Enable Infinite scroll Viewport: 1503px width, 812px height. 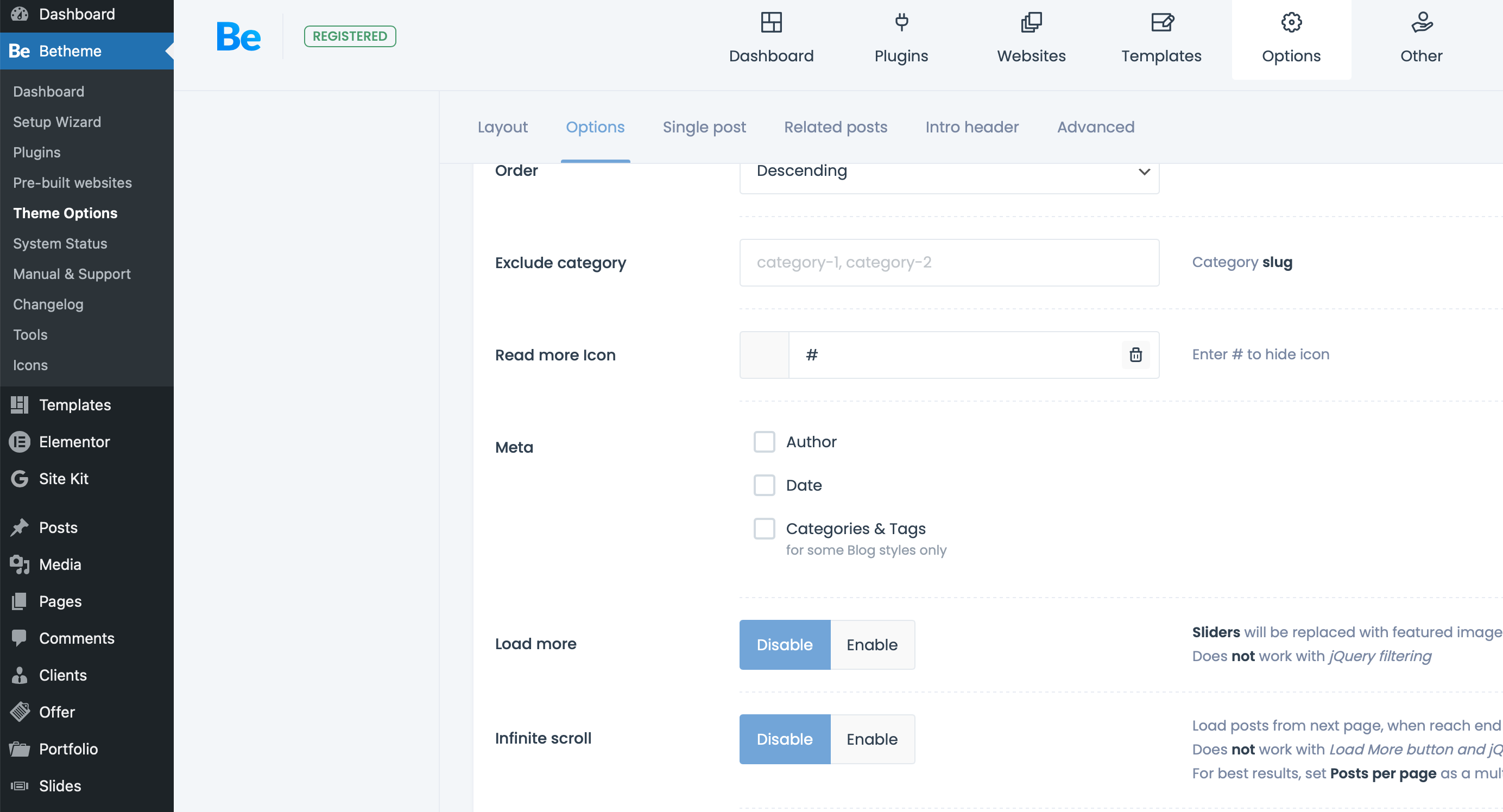[x=872, y=739]
